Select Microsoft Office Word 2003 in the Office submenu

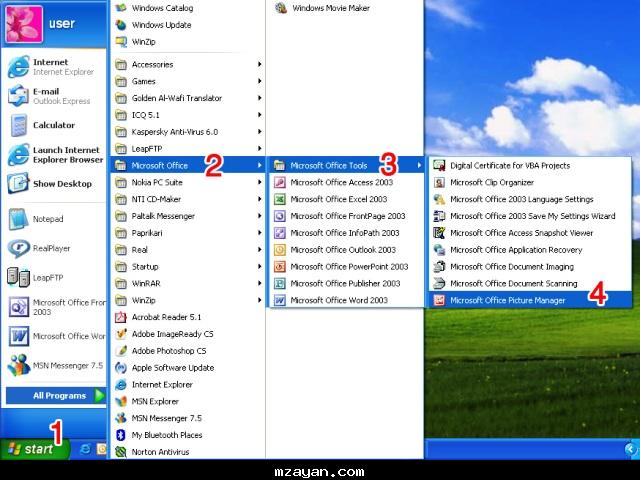coord(347,300)
